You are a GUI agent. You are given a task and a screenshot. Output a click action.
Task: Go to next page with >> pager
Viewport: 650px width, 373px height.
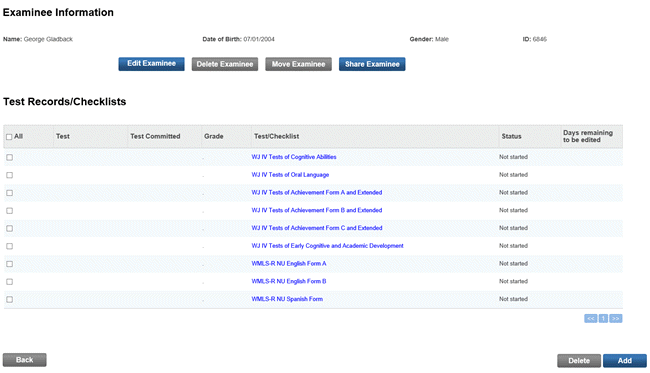[x=616, y=318]
